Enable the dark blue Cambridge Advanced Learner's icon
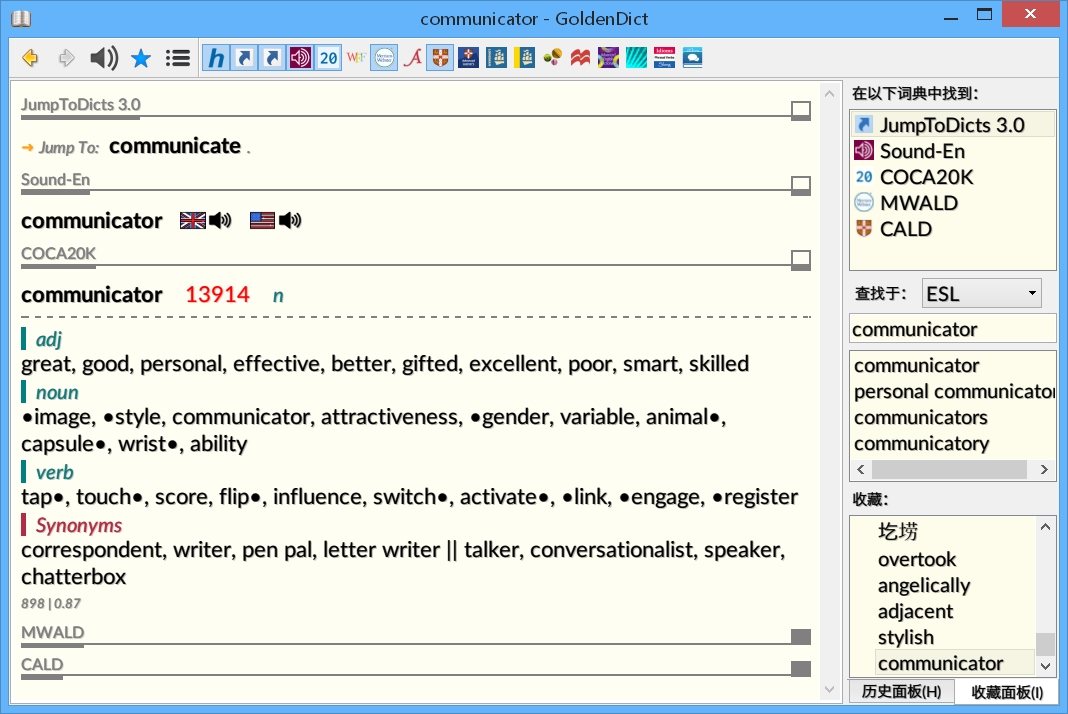This screenshot has width=1068, height=714. 468,58
